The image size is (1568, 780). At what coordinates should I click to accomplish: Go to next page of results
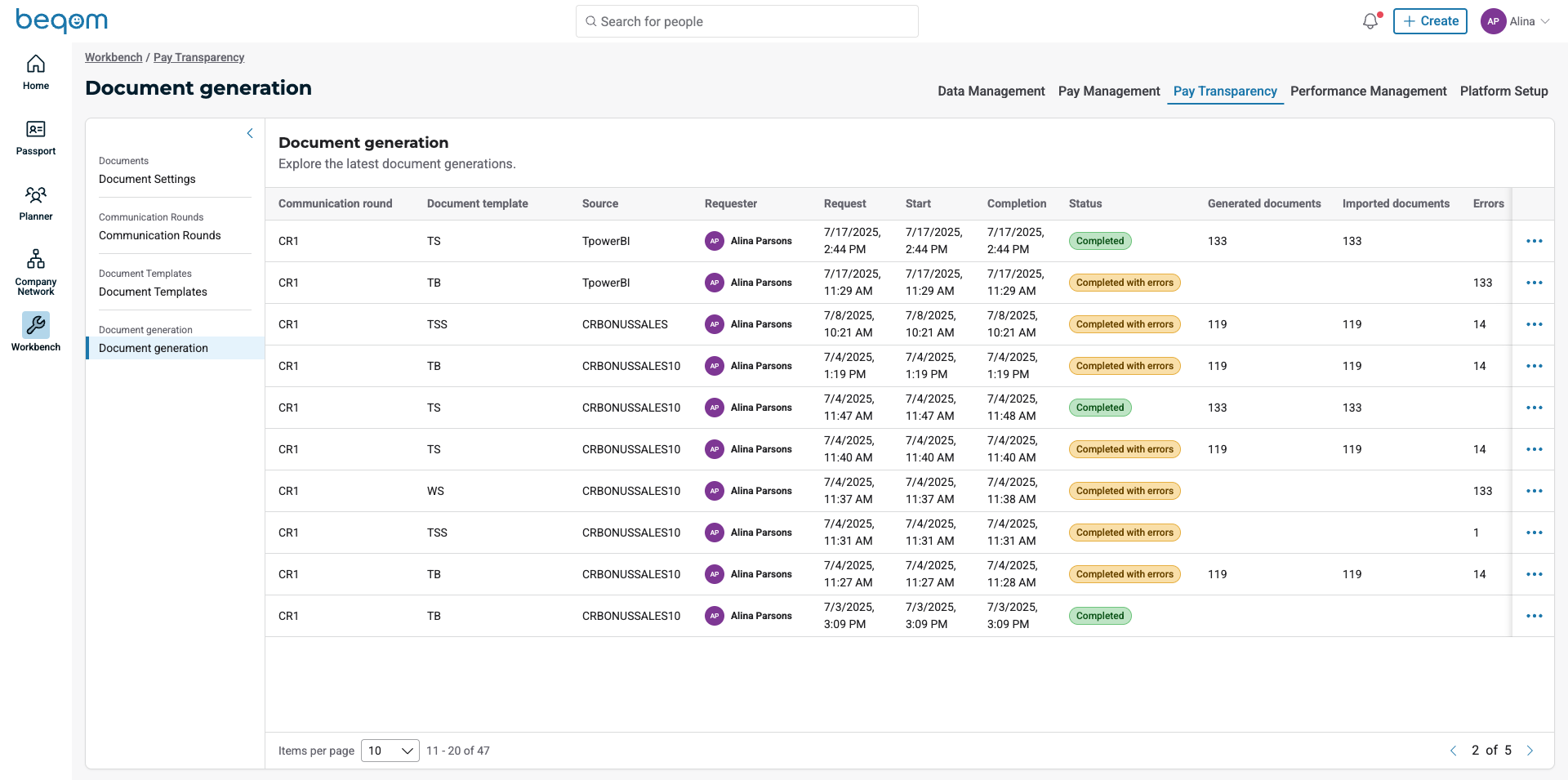point(1530,751)
